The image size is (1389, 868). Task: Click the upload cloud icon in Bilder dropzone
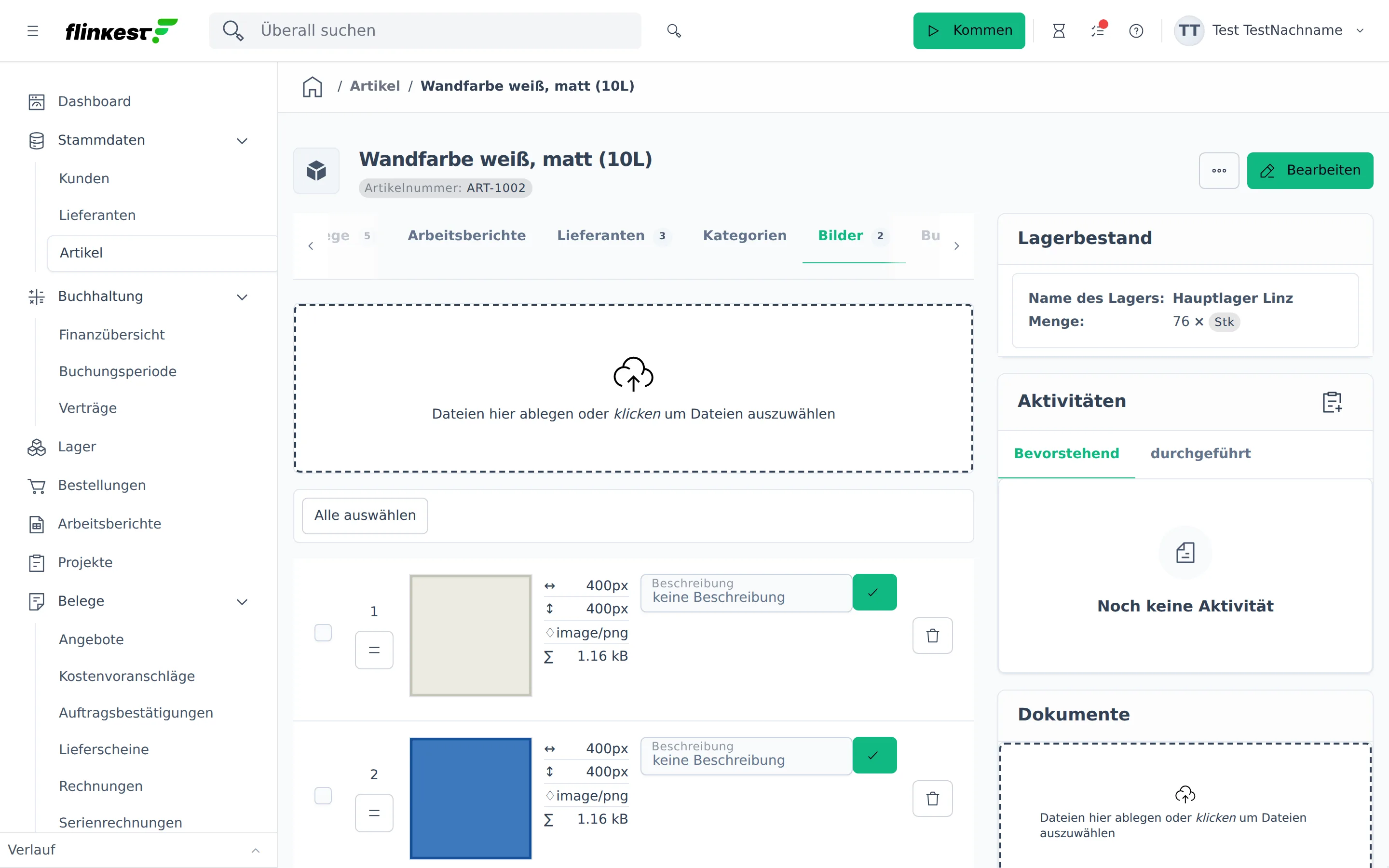(633, 374)
